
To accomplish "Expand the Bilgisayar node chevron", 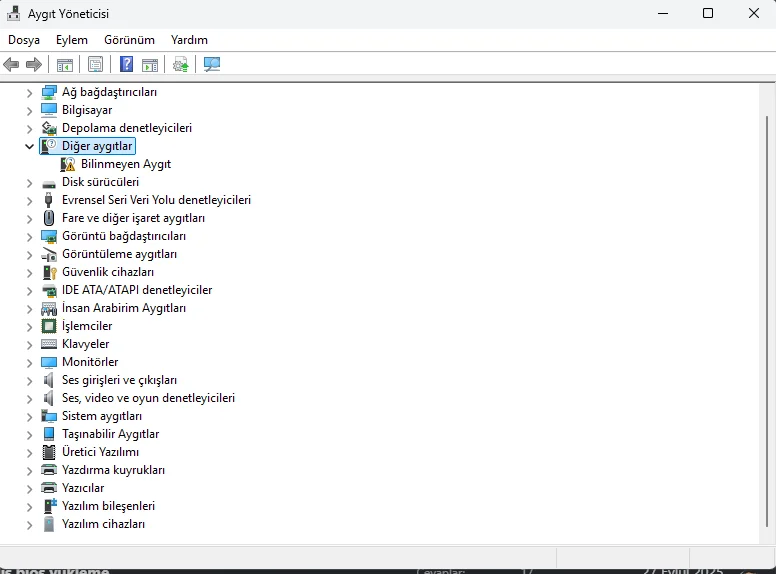I will coord(29,110).
